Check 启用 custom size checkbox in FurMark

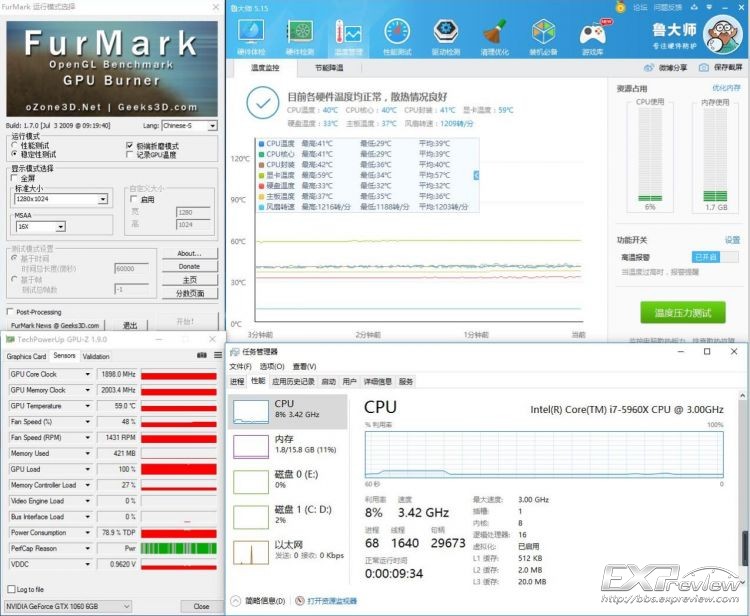(x=134, y=199)
